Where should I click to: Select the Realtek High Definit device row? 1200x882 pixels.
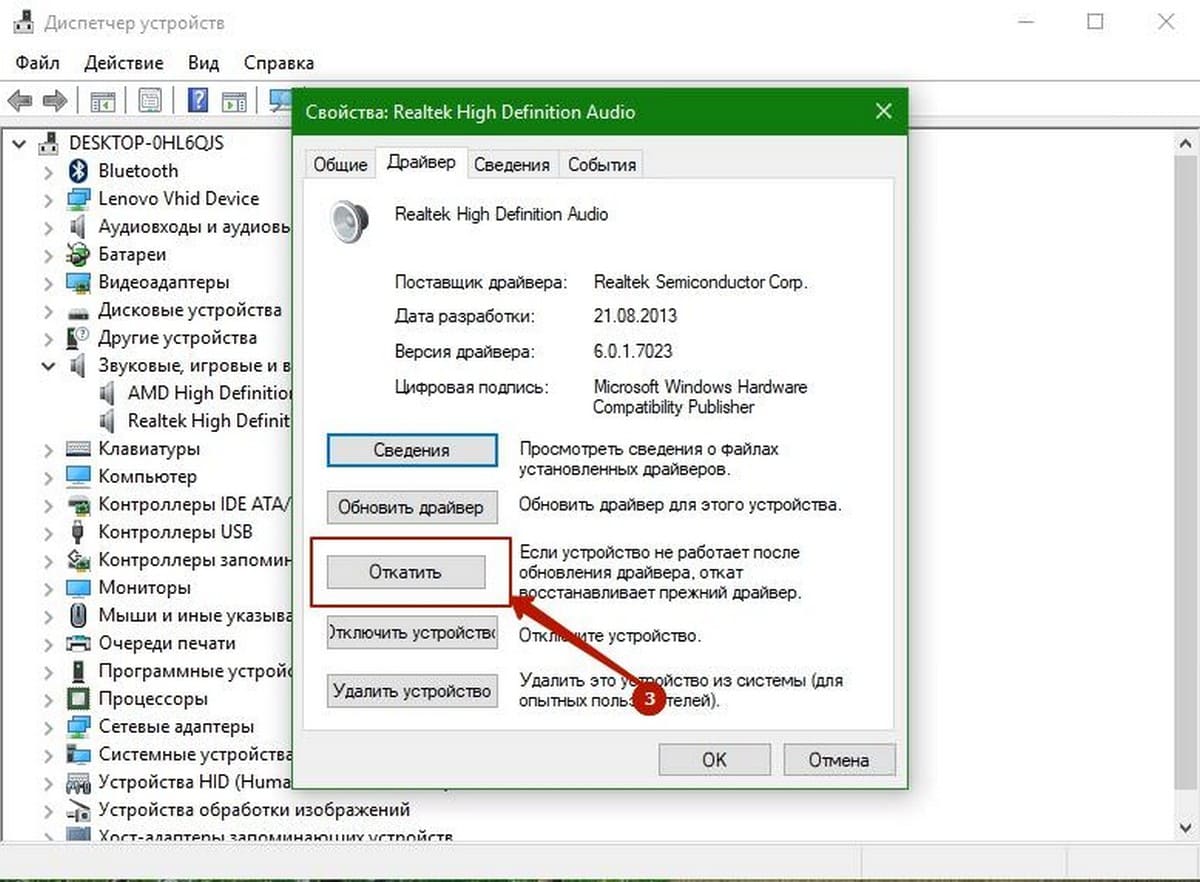point(196,421)
